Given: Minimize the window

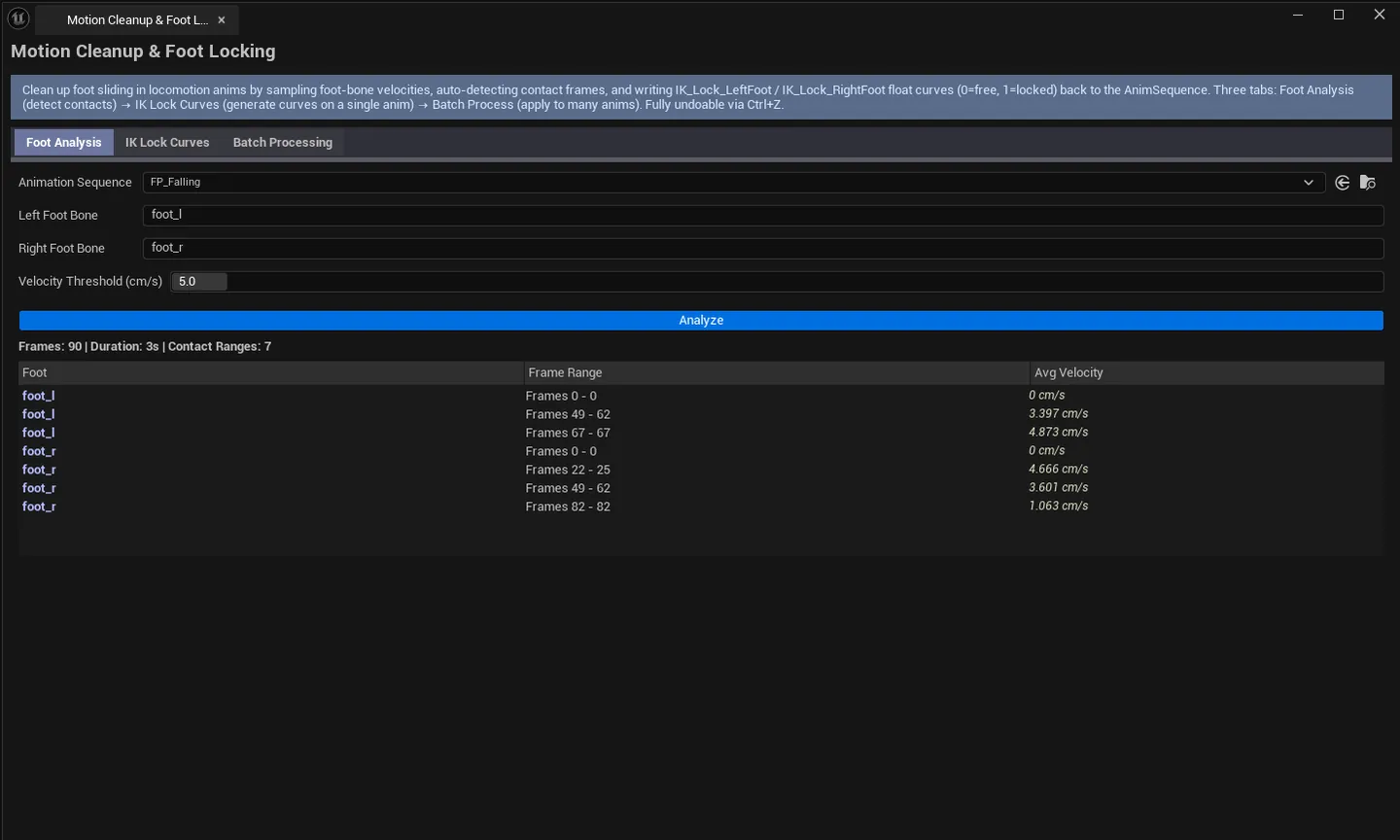Looking at the screenshot, I should click(x=1298, y=15).
